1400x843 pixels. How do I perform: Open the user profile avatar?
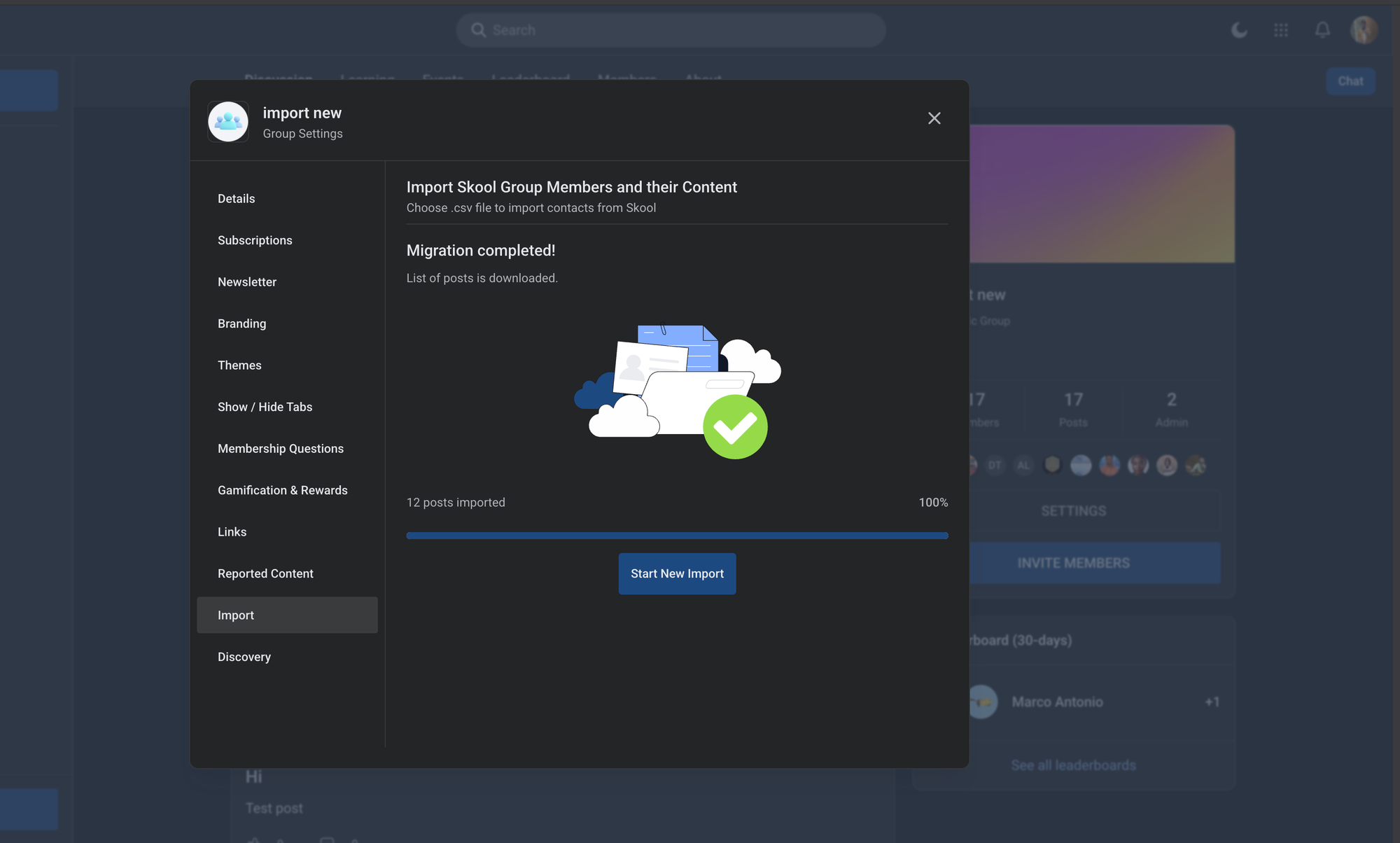[x=1364, y=30]
